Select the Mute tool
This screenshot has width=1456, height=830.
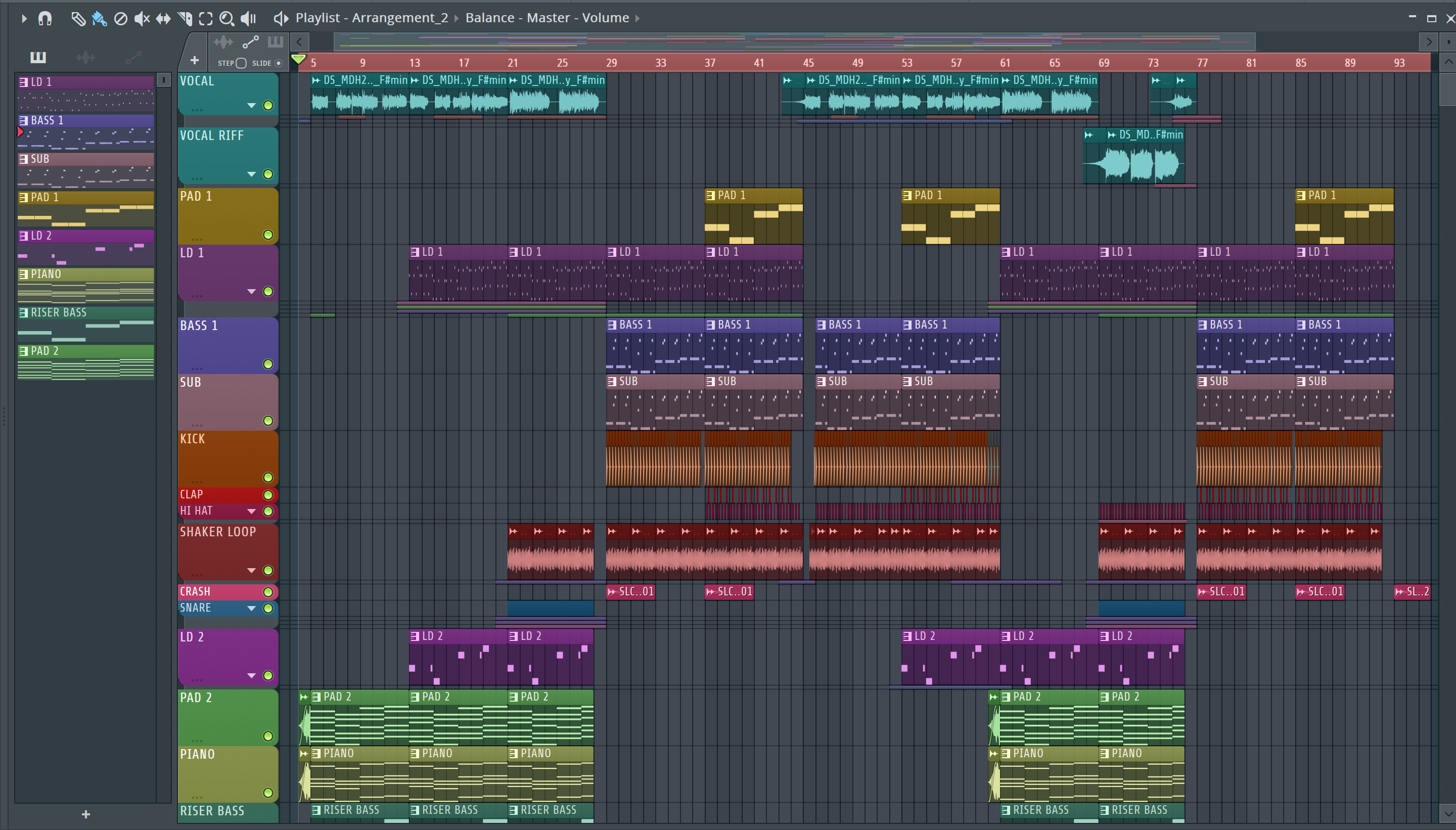tap(142, 18)
